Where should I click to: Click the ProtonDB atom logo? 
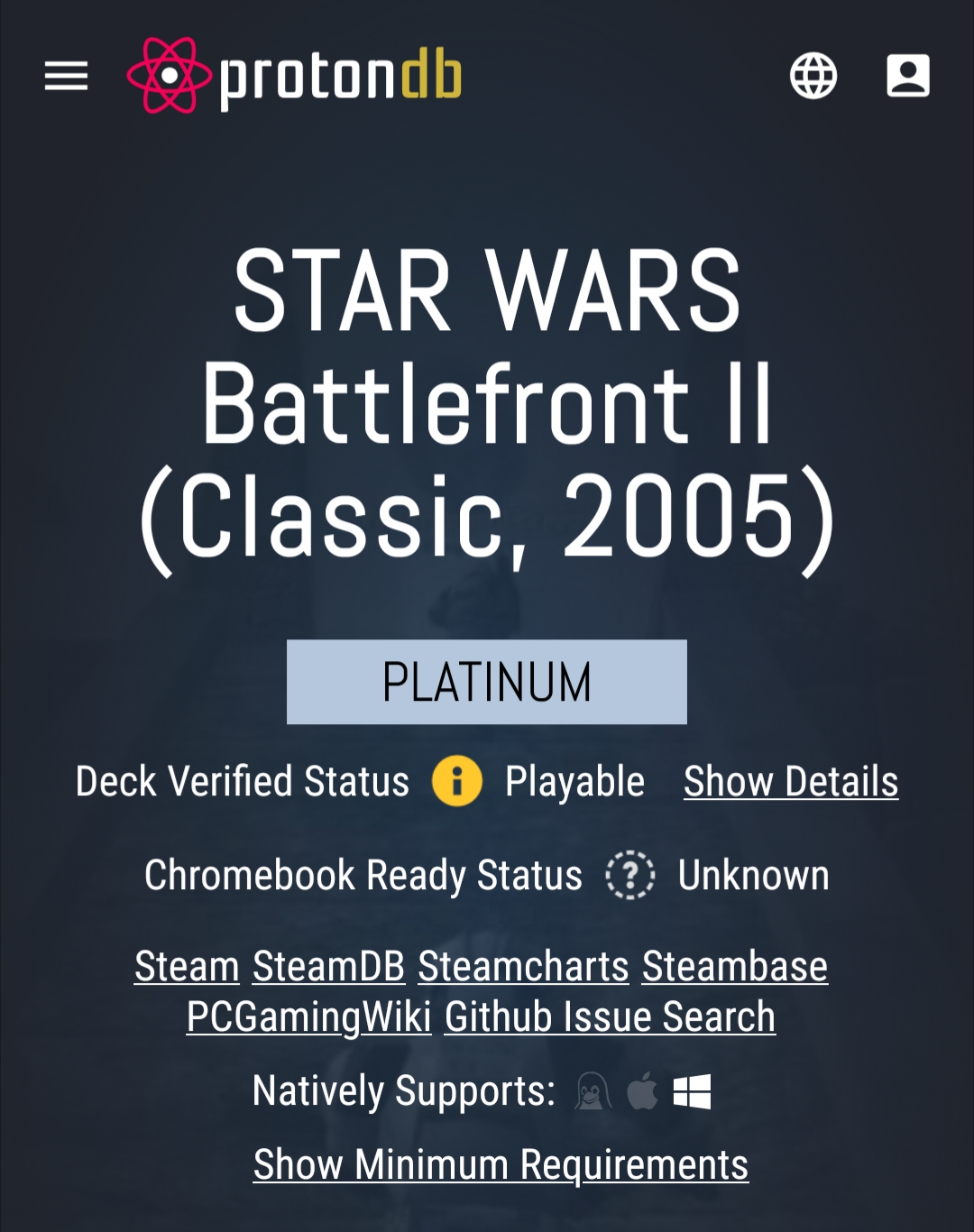point(169,76)
